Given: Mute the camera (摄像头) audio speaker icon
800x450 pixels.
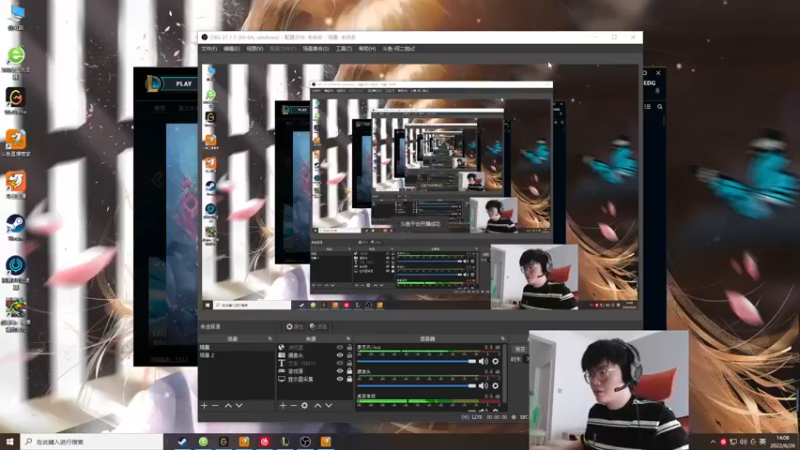Looking at the screenshot, I should point(483,386).
